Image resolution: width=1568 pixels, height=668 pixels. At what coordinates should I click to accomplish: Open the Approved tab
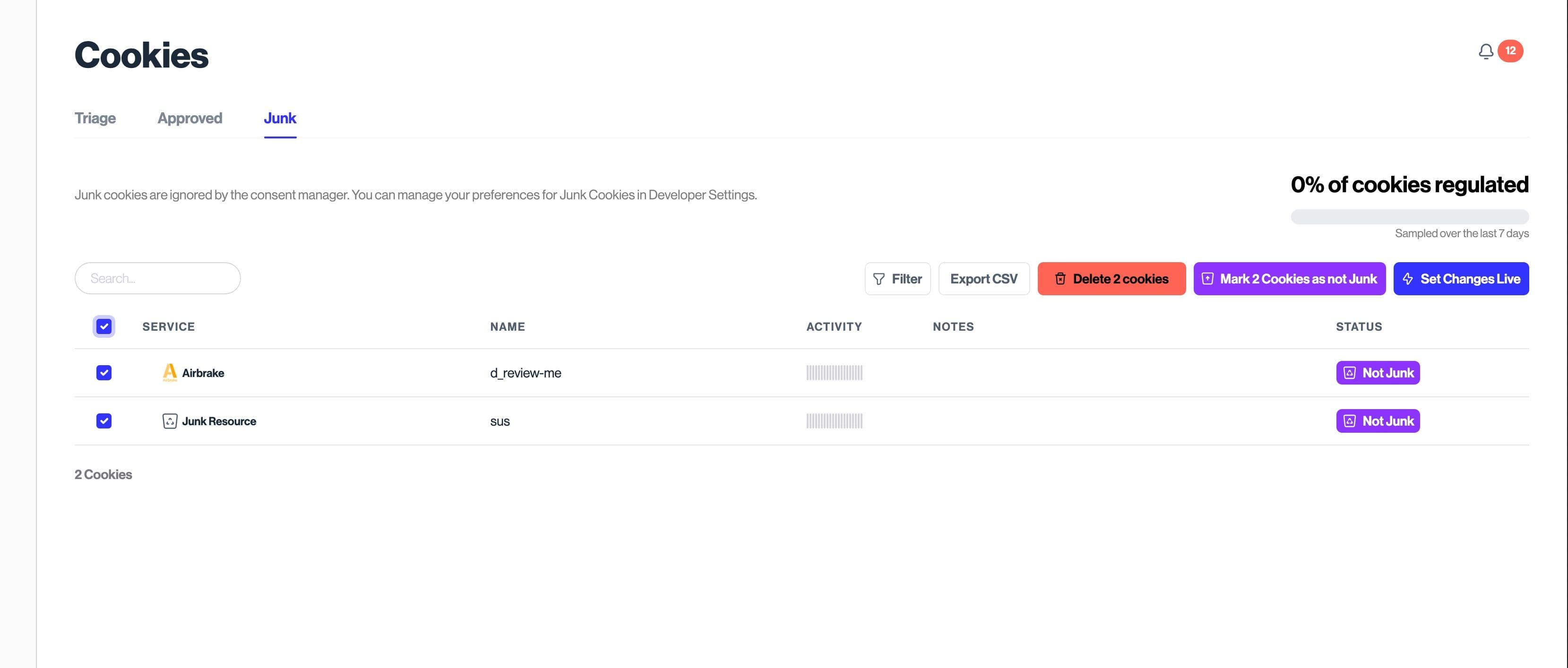pyautogui.click(x=190, y=118)
